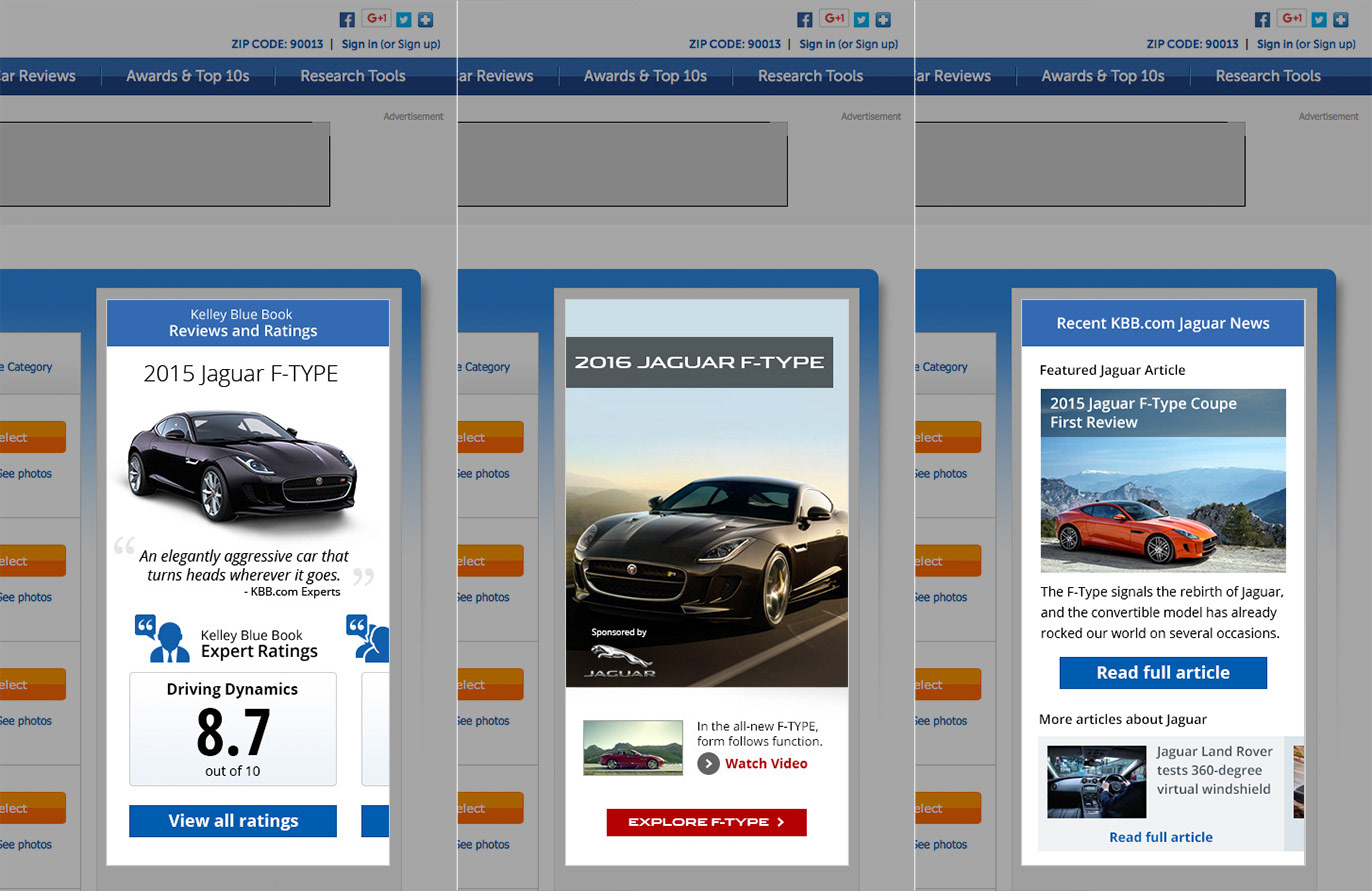The width and height of the screenshot is (1372, 891).
Task: Click Twitter icon in the Jaguar News screen
Action: [x=1320, y=19]
